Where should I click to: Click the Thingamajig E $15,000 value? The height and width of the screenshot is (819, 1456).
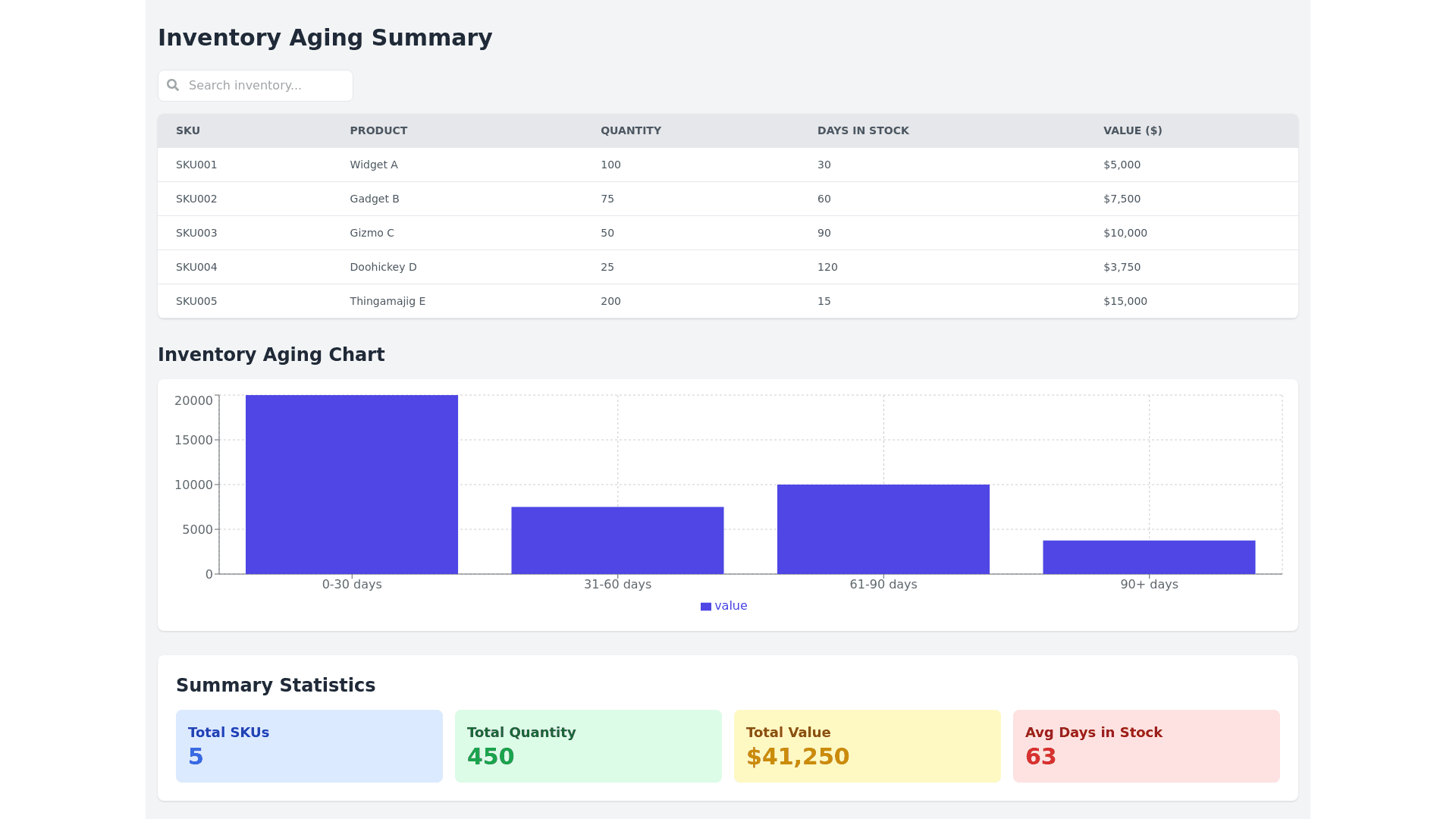(x=1125, y=301)
